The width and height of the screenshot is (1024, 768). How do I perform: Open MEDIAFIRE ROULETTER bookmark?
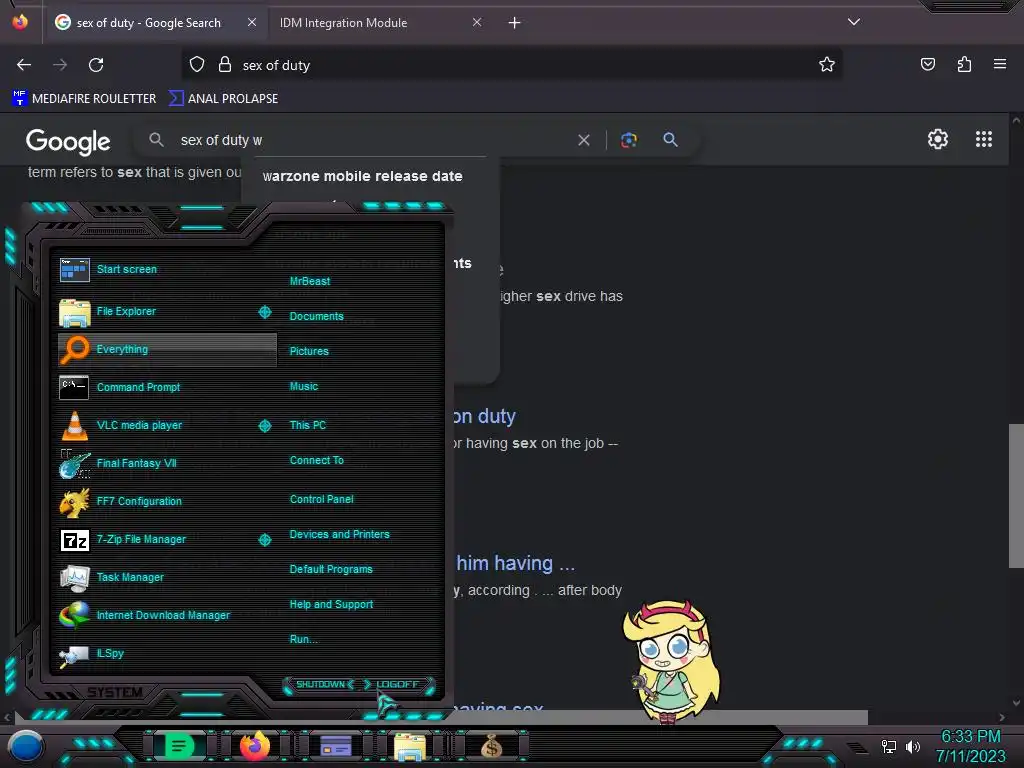(x=84, y=99)
